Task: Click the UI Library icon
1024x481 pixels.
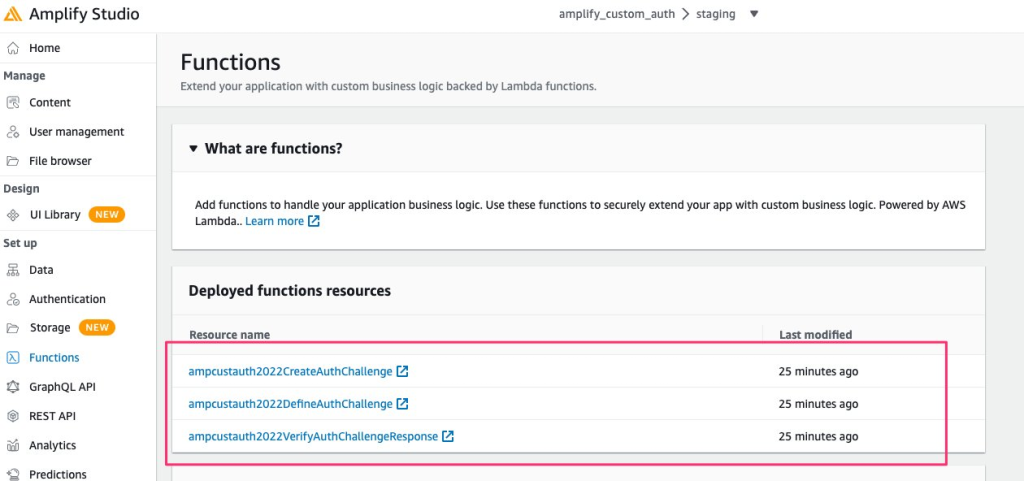Action: click(12, 215)
